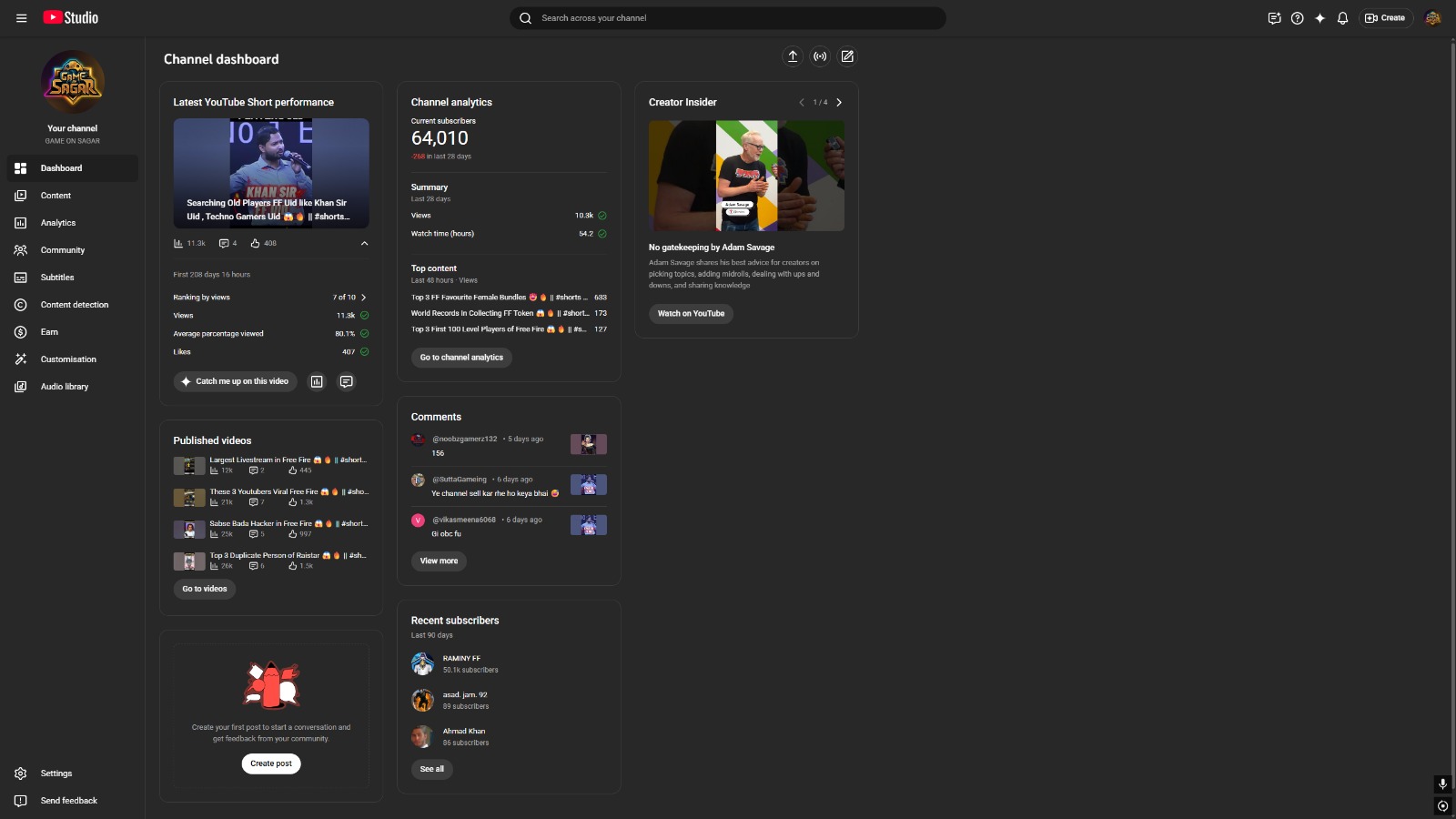The image size is (1456, 819).
Task: Go to previous Creator Insider card
Action: [802, 103]
